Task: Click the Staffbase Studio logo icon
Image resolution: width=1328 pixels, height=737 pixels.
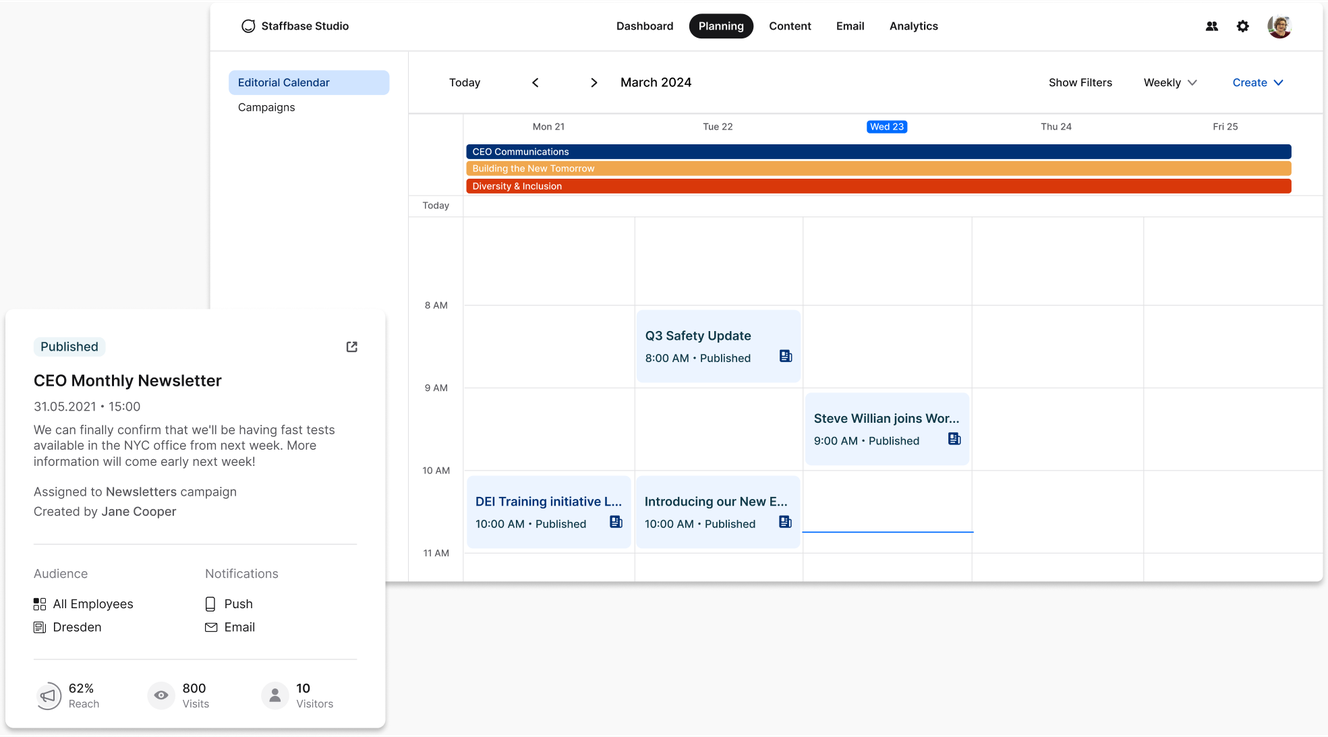Action: (248, 26)
